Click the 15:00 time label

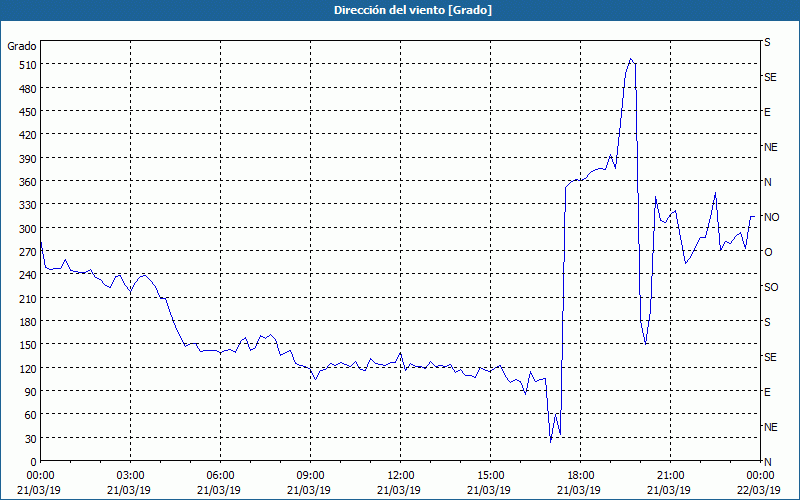[x=490, y=476]
